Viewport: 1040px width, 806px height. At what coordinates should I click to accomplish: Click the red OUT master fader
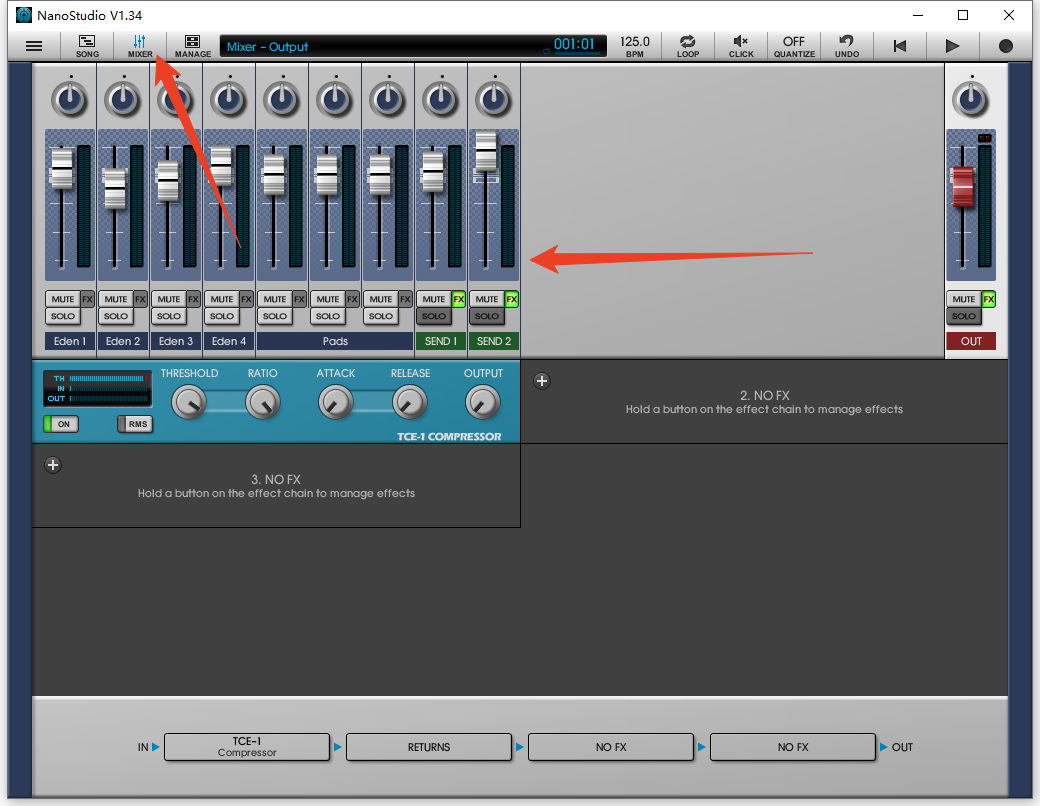pyautogui.click(x=963, y=187)
